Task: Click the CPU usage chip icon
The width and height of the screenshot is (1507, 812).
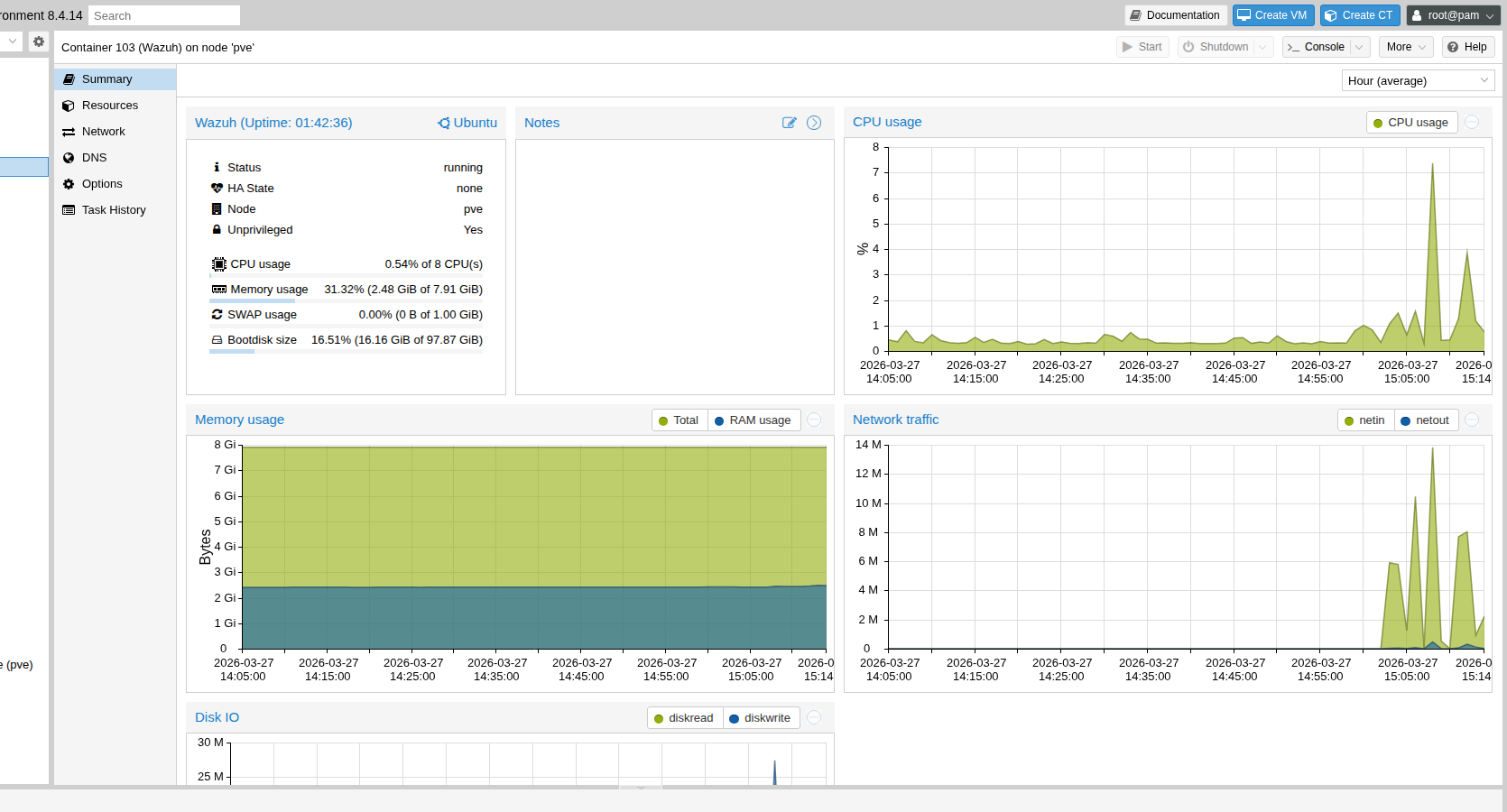Action: pyautogui.click(x=219, y=264)
